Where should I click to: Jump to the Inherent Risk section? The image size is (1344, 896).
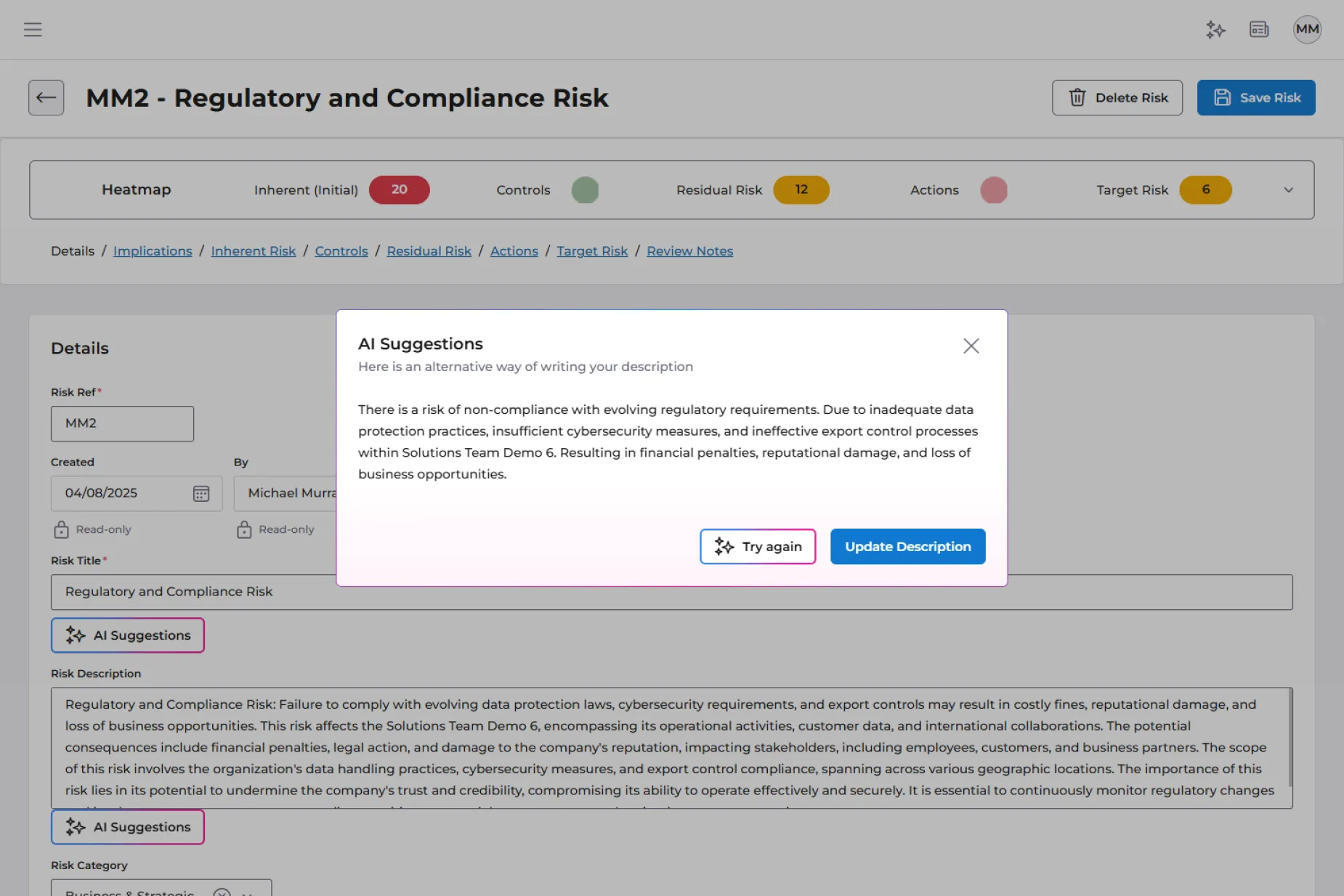[254, 251]
